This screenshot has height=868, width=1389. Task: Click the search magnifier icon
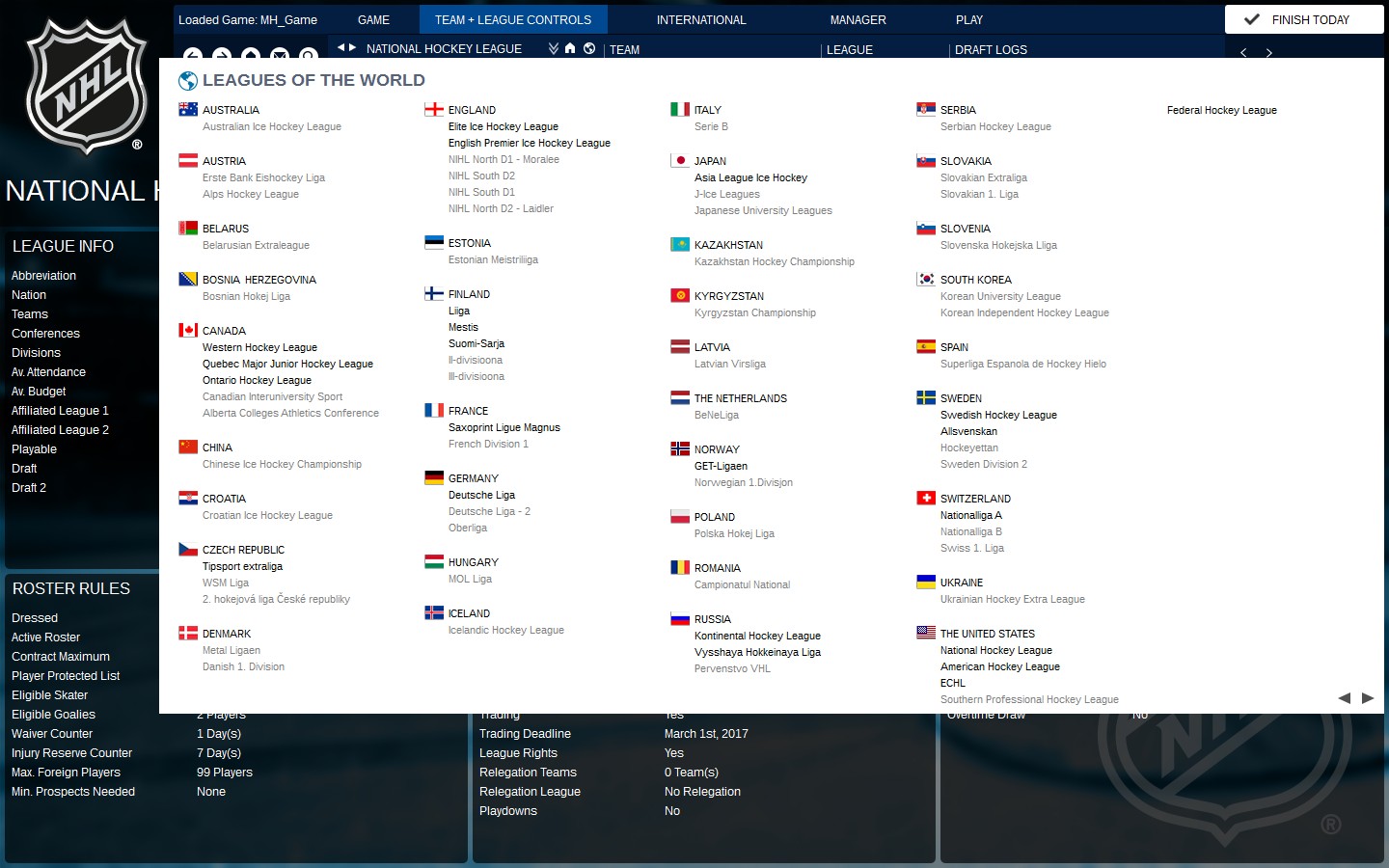[x=309, y=54]
